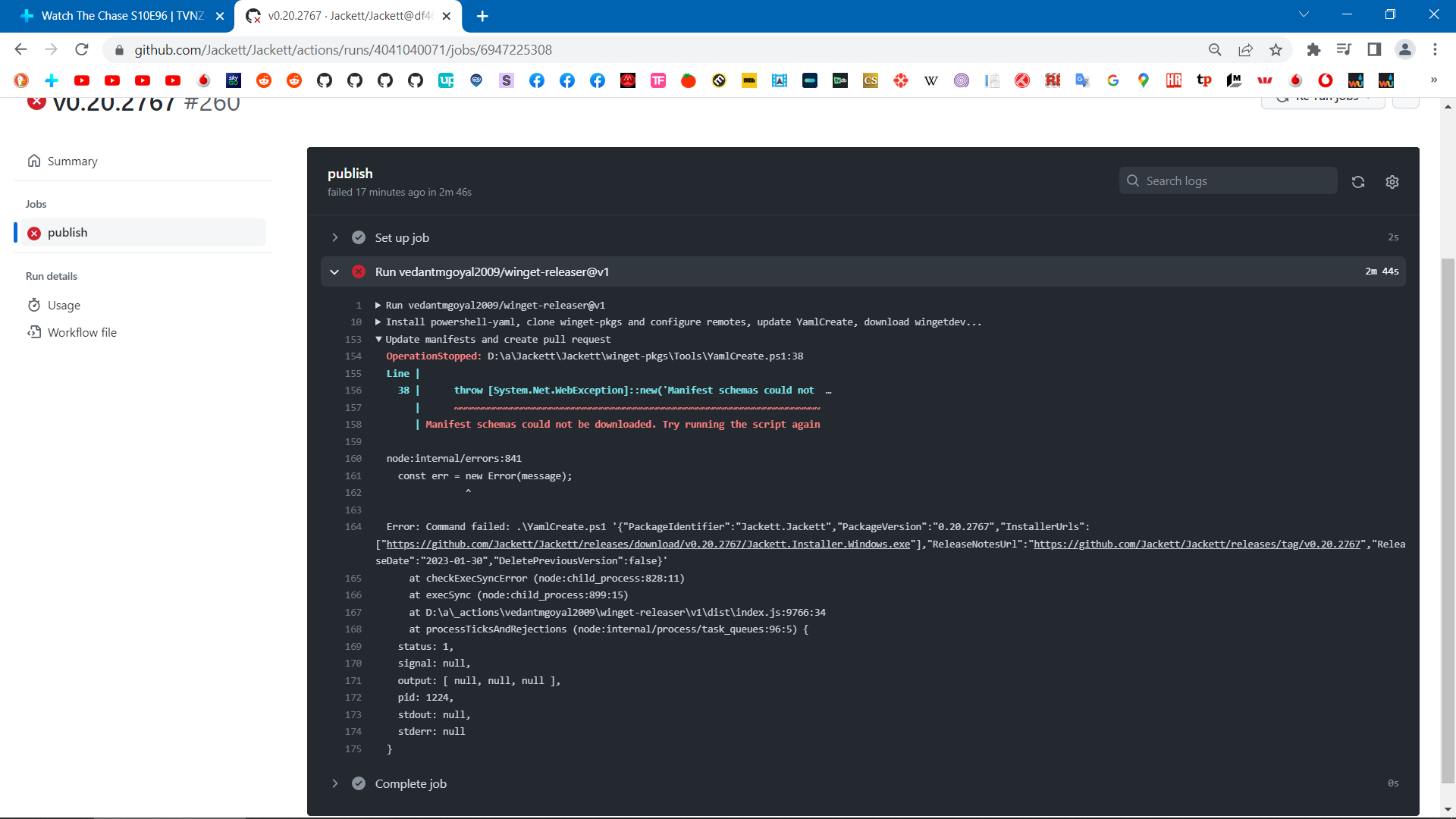This screenshot has height=819, width=1456.
Task: Collapse the Run winget-releaser step logs
Action: [x=334, y=271]
